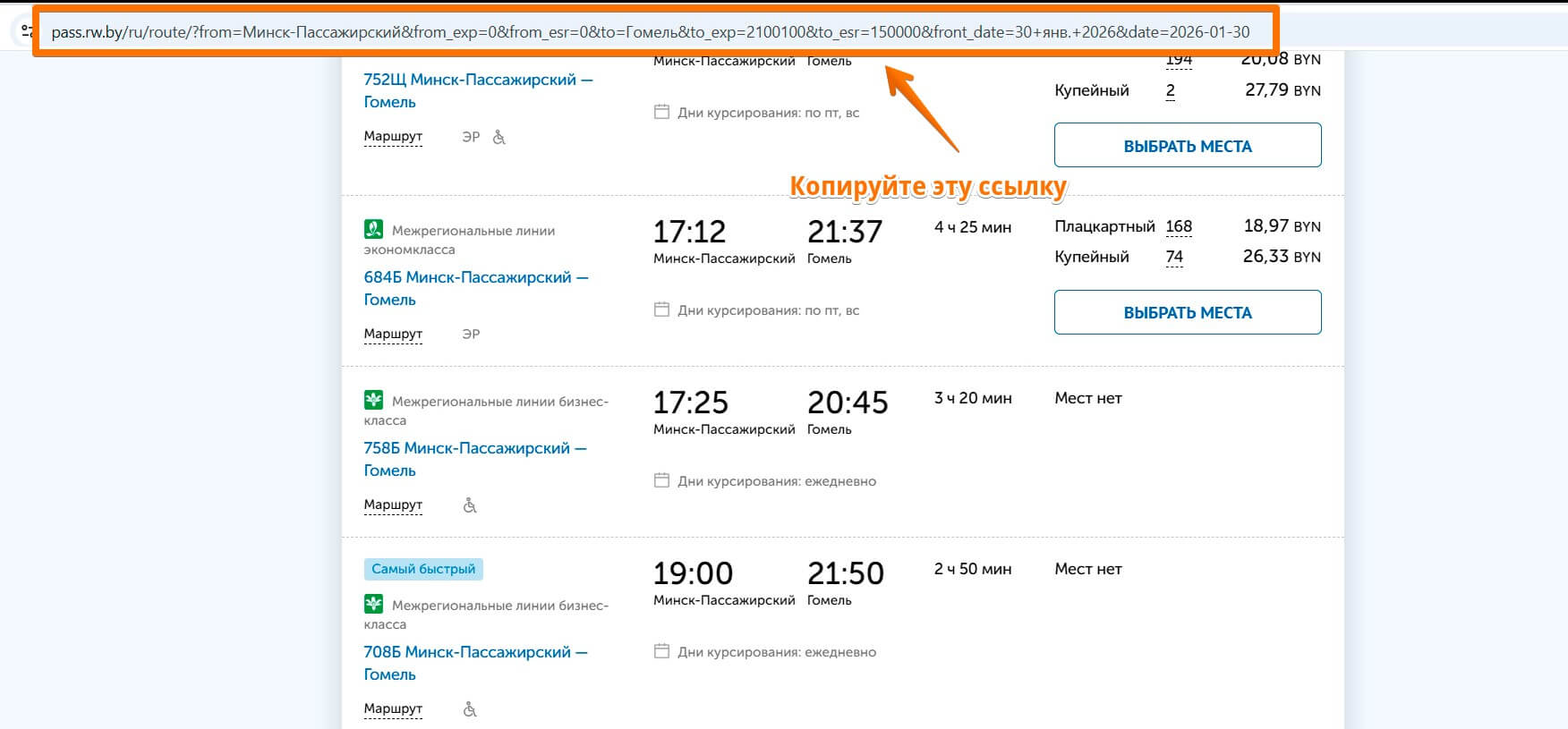Click the browser address bar URL
Screen dimensions: 1568x729
(650, 32)
